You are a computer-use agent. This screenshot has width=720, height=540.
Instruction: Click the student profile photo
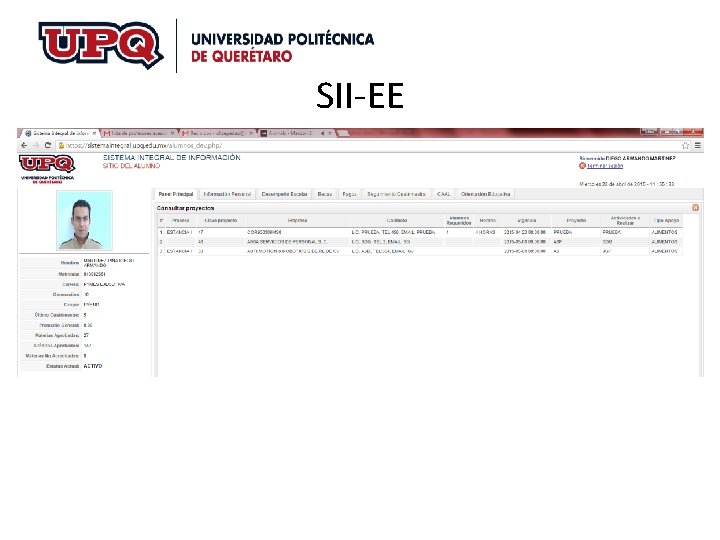tap(84, 220)
